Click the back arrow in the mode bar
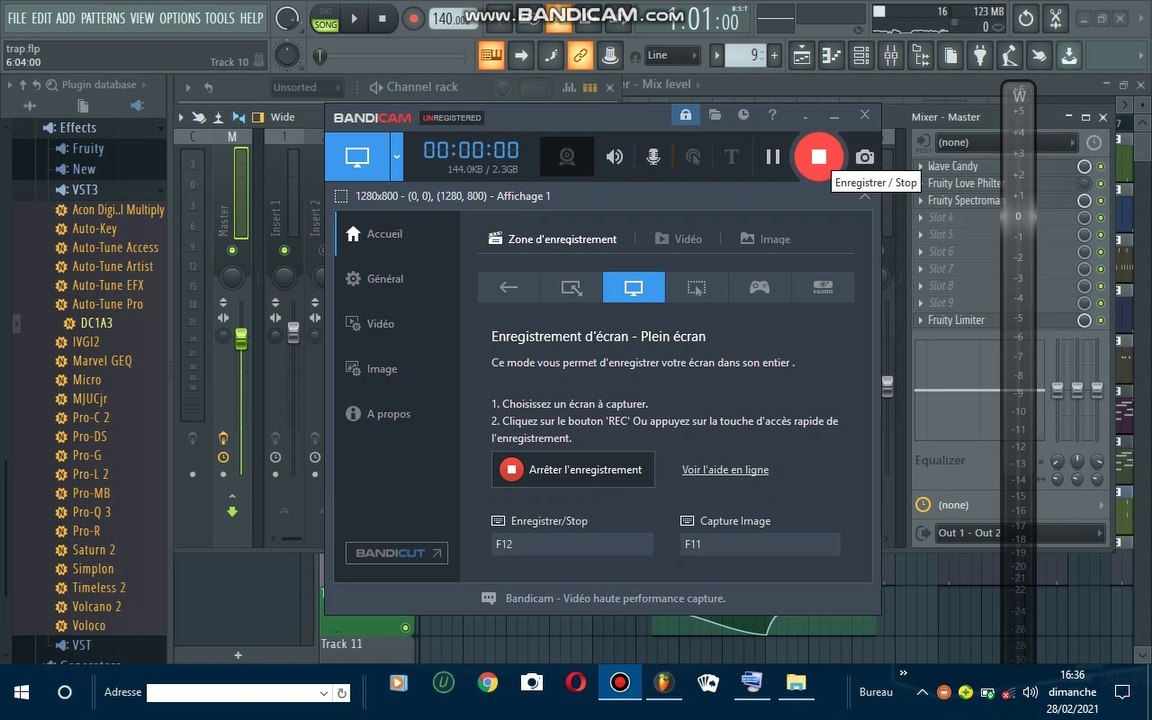Screen dimensions: 1152x720 coord(508,287)
